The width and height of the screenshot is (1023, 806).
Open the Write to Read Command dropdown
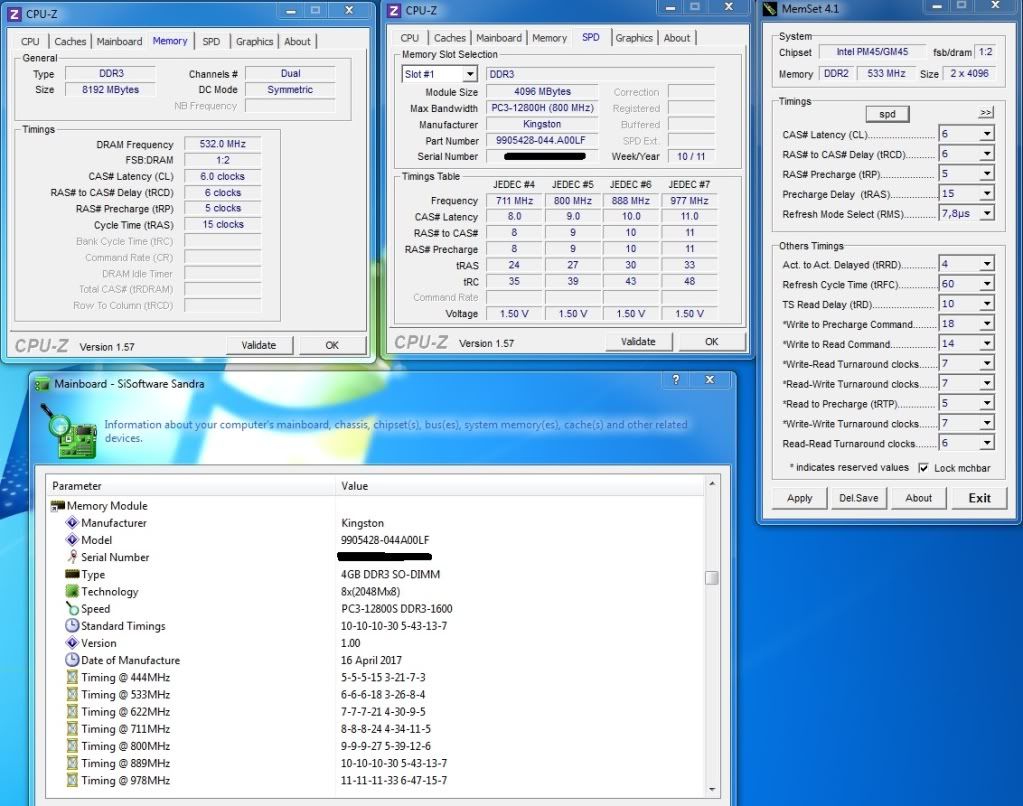[x=987, y=343]
